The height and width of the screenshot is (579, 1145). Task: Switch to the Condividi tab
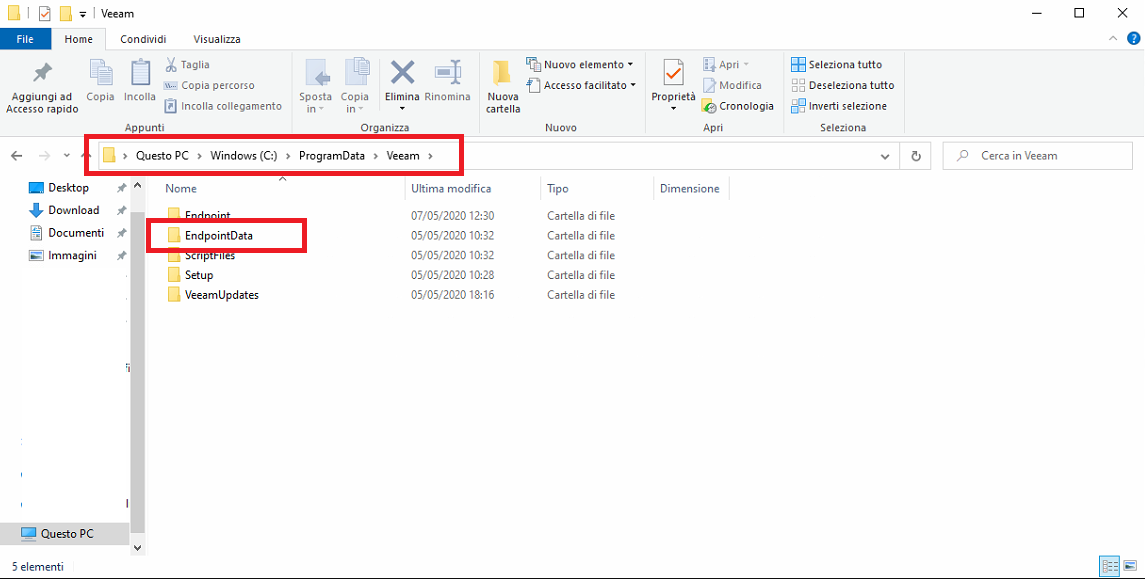pyautogui.click(x=143, y=39)
